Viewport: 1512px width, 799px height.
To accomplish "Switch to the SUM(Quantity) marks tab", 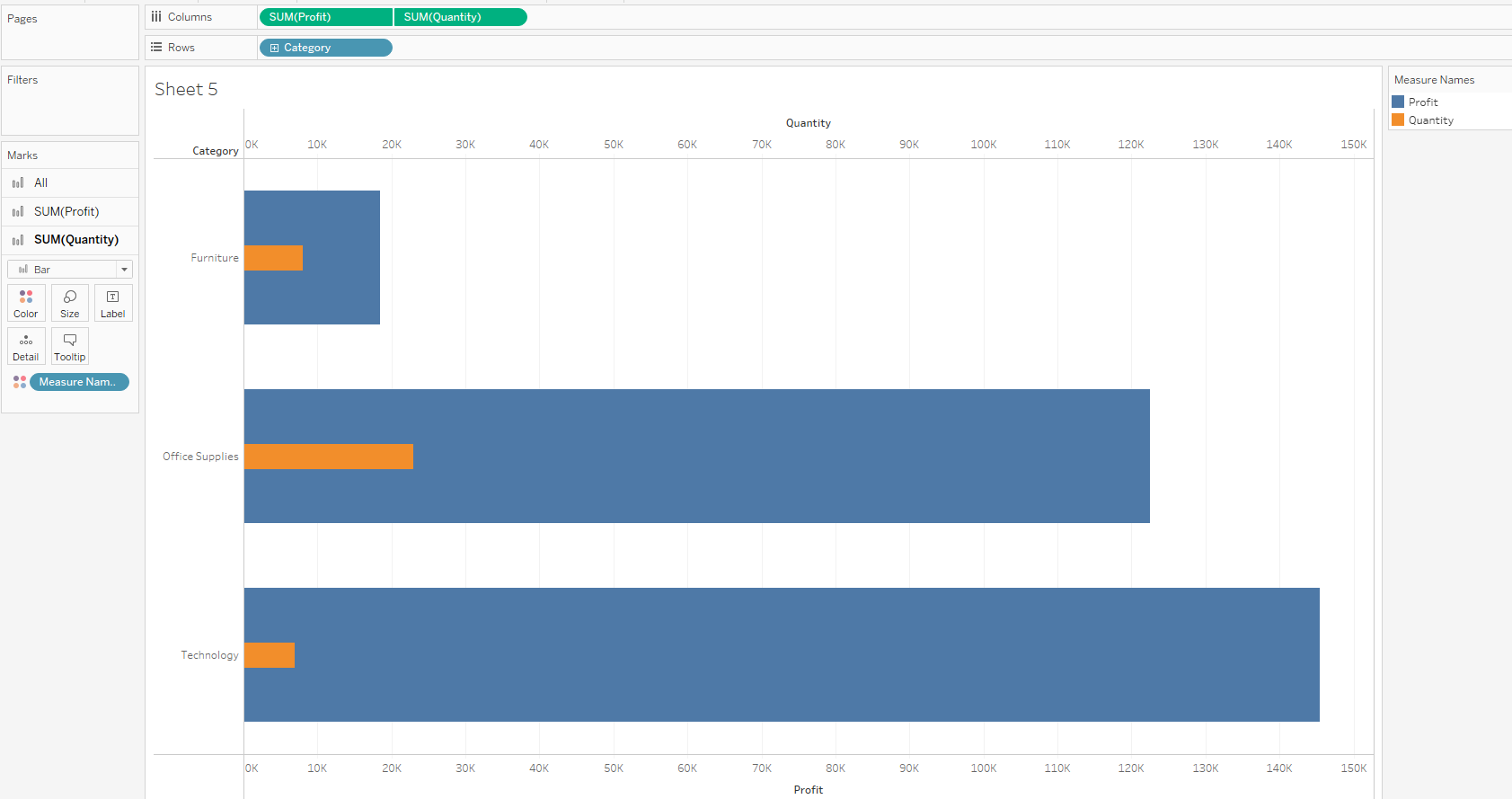I will (70, 240).
